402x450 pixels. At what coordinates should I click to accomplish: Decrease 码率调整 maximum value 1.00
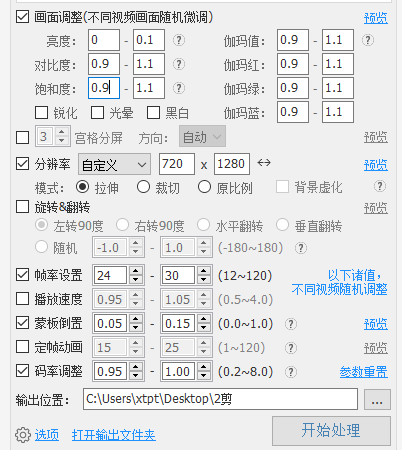[x=203, y=376]
